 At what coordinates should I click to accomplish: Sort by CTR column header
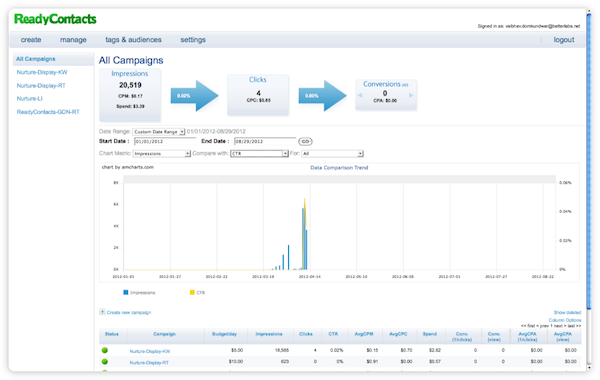333,334
